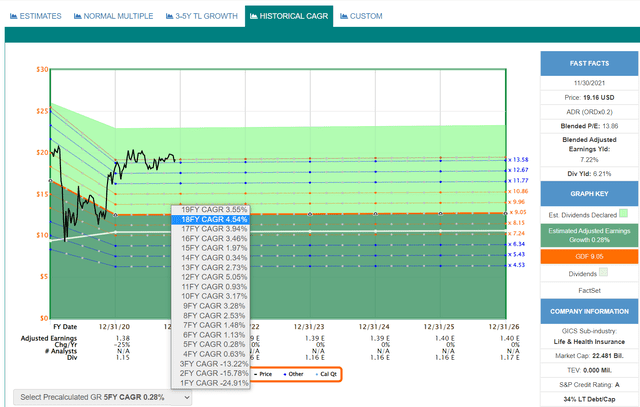This screenshot has width=640, height=407.
Task: Pick 17FY CAGR 3.94% from list
Action: click(210, 229)
